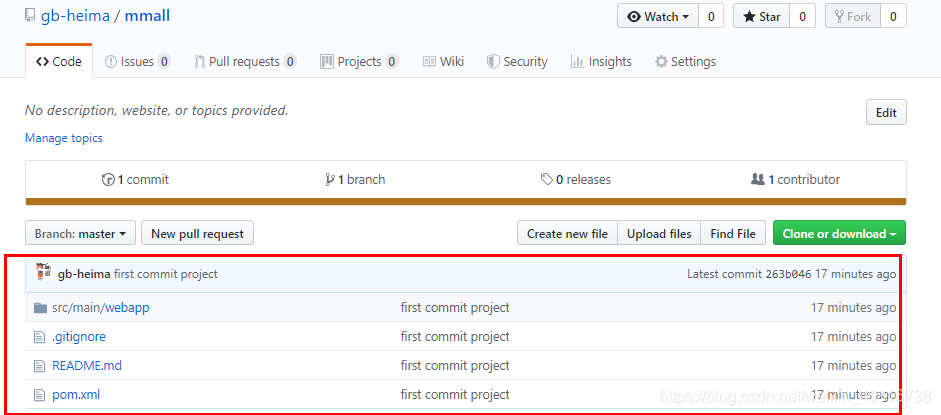Open the commit message in the README.md row
Screen dimensions: 941x415
point(455,365)
